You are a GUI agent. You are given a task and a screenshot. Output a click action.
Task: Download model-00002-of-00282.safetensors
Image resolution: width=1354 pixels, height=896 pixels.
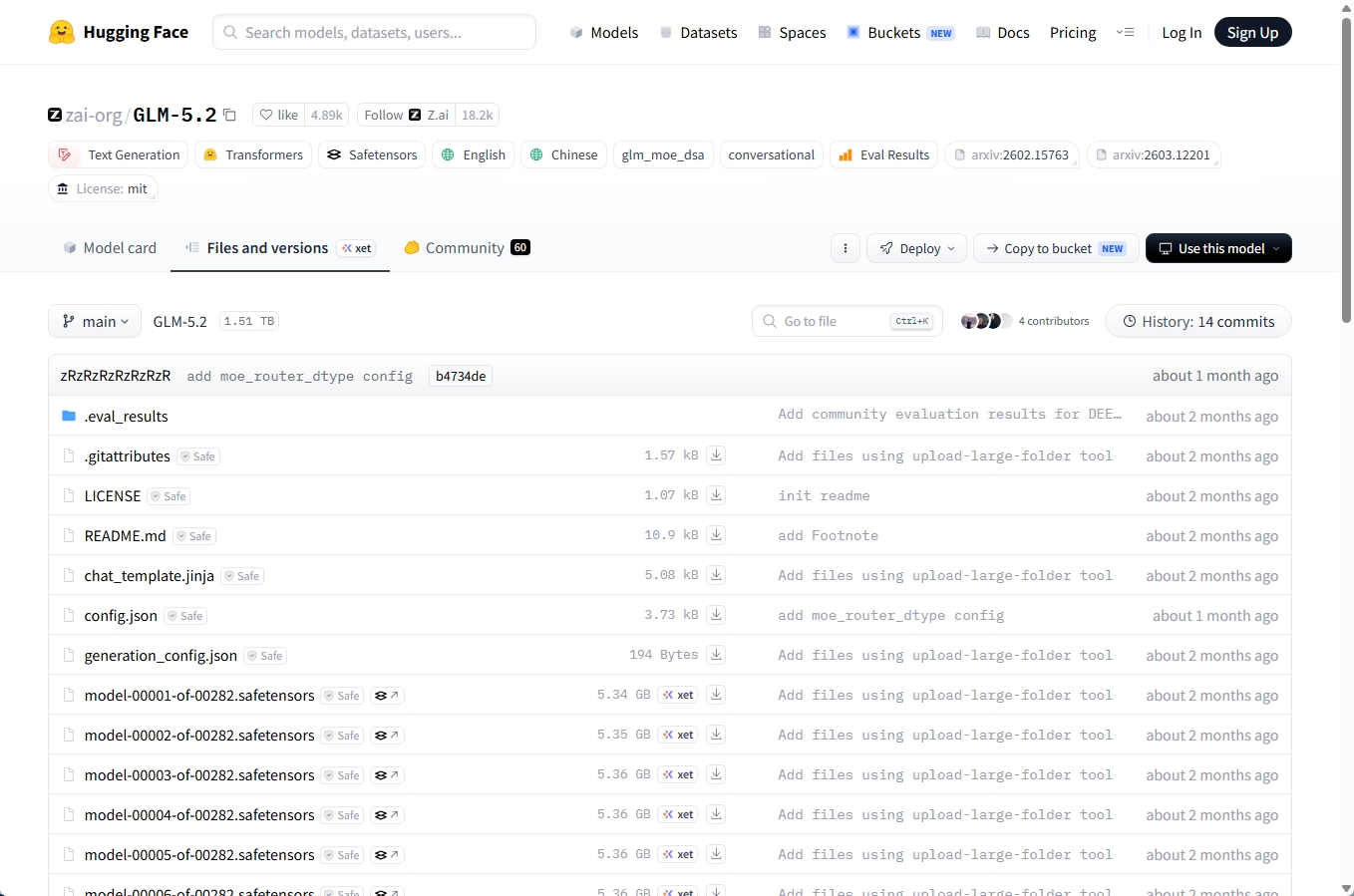716,735
